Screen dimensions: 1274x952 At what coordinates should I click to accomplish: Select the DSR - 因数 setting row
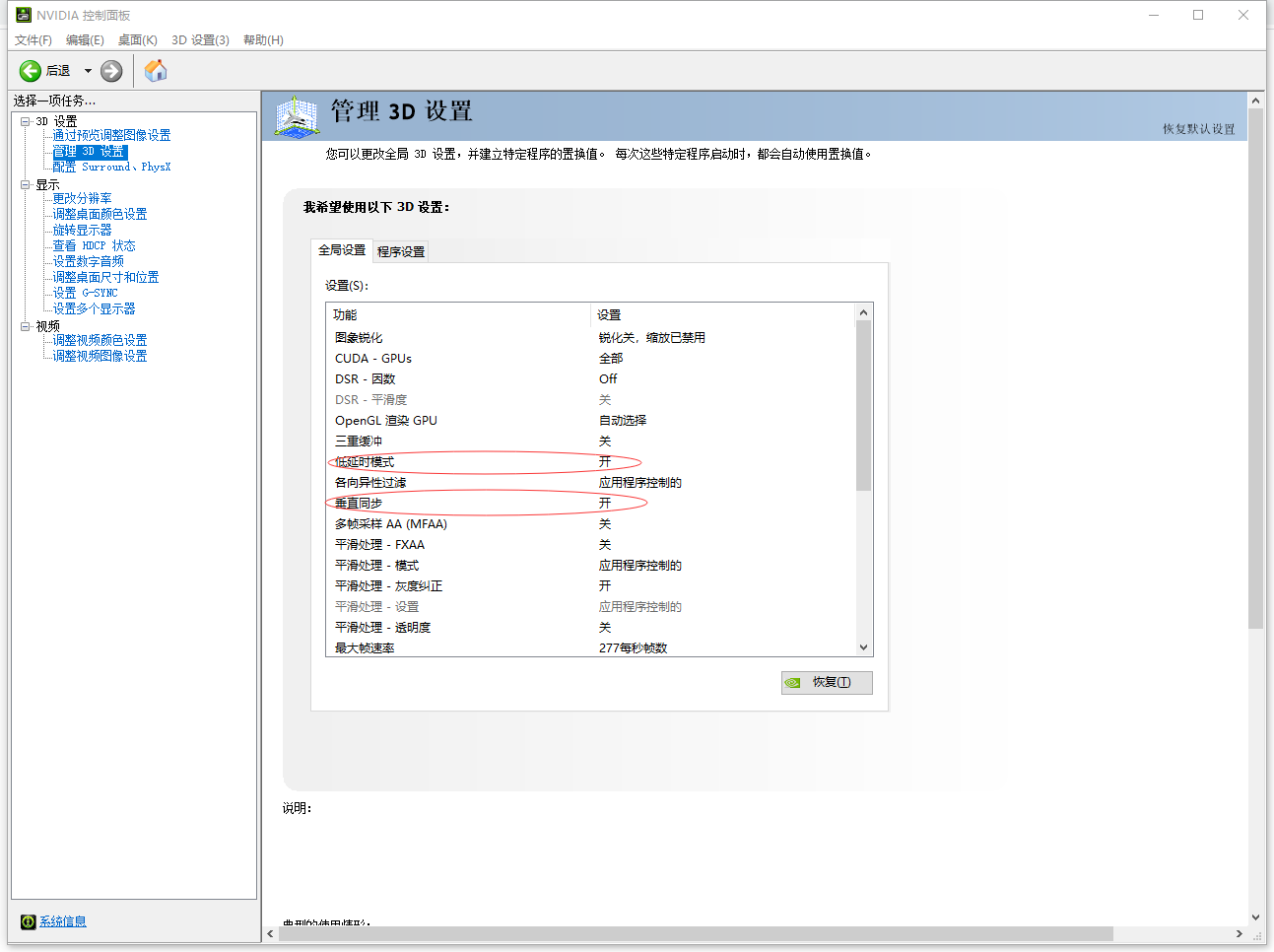590,379
